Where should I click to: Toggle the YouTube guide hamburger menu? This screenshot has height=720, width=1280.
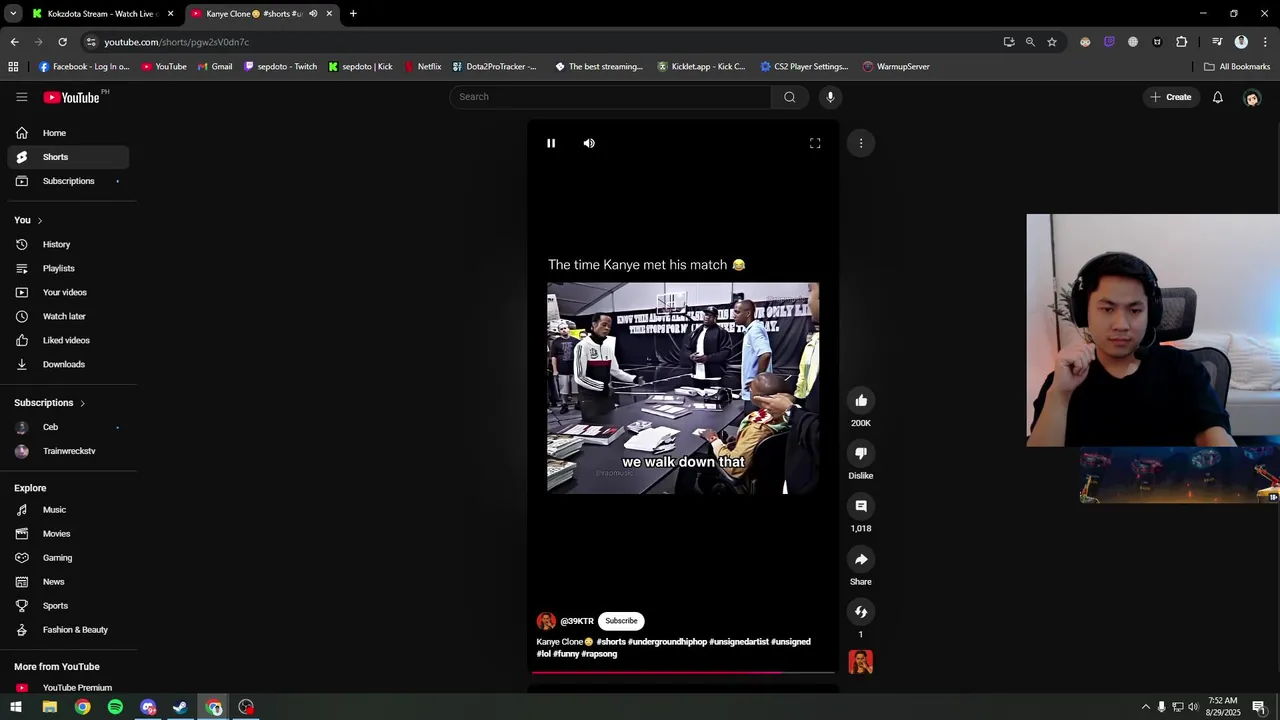click(21, 97)
